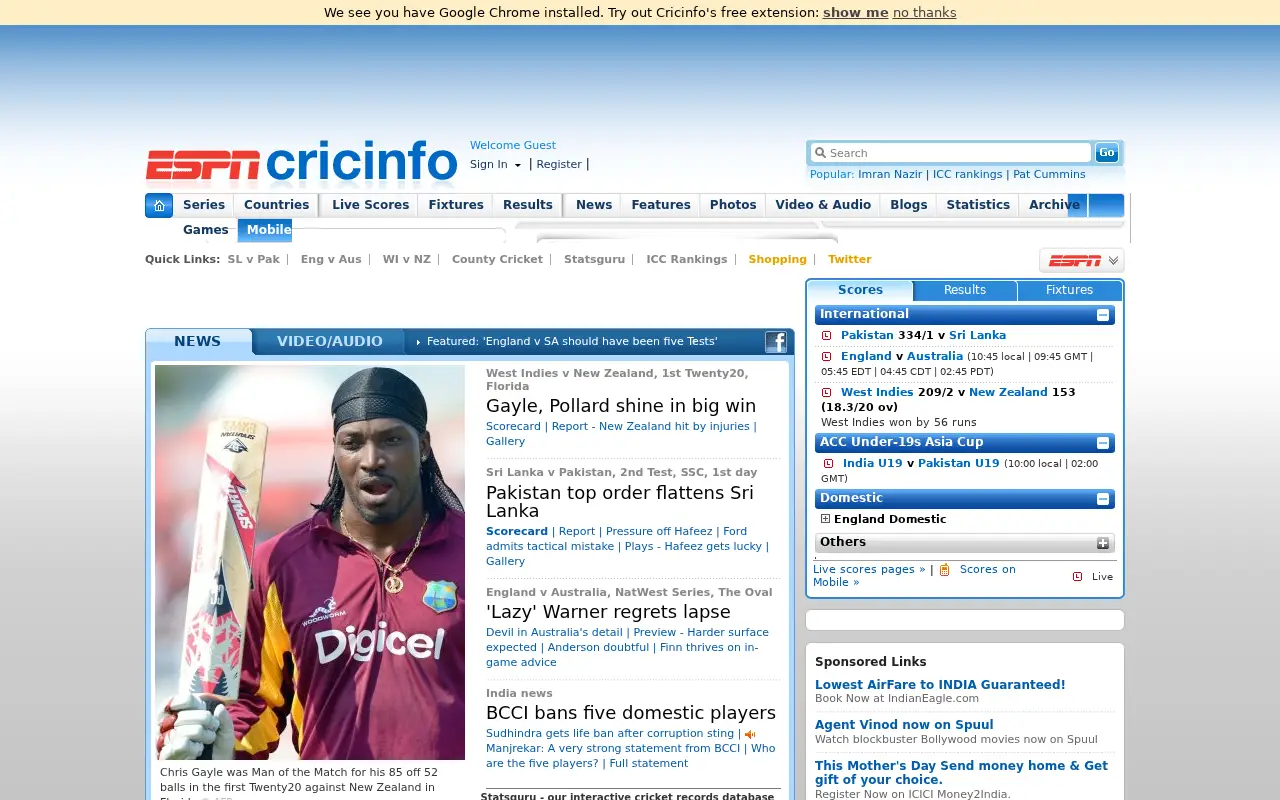
Task: Open Eng v Aus quick link
Action: coord(331,260)
